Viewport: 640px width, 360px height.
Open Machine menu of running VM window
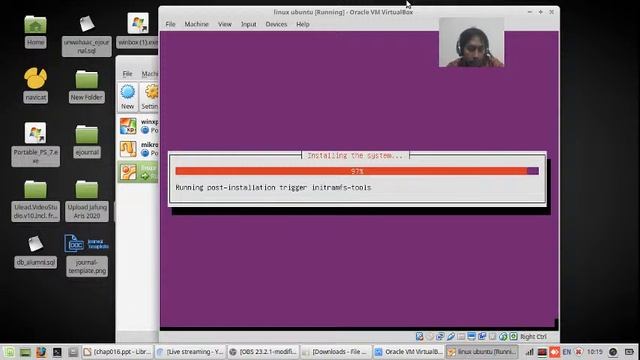pyautogui.click(x=196, y=24)
